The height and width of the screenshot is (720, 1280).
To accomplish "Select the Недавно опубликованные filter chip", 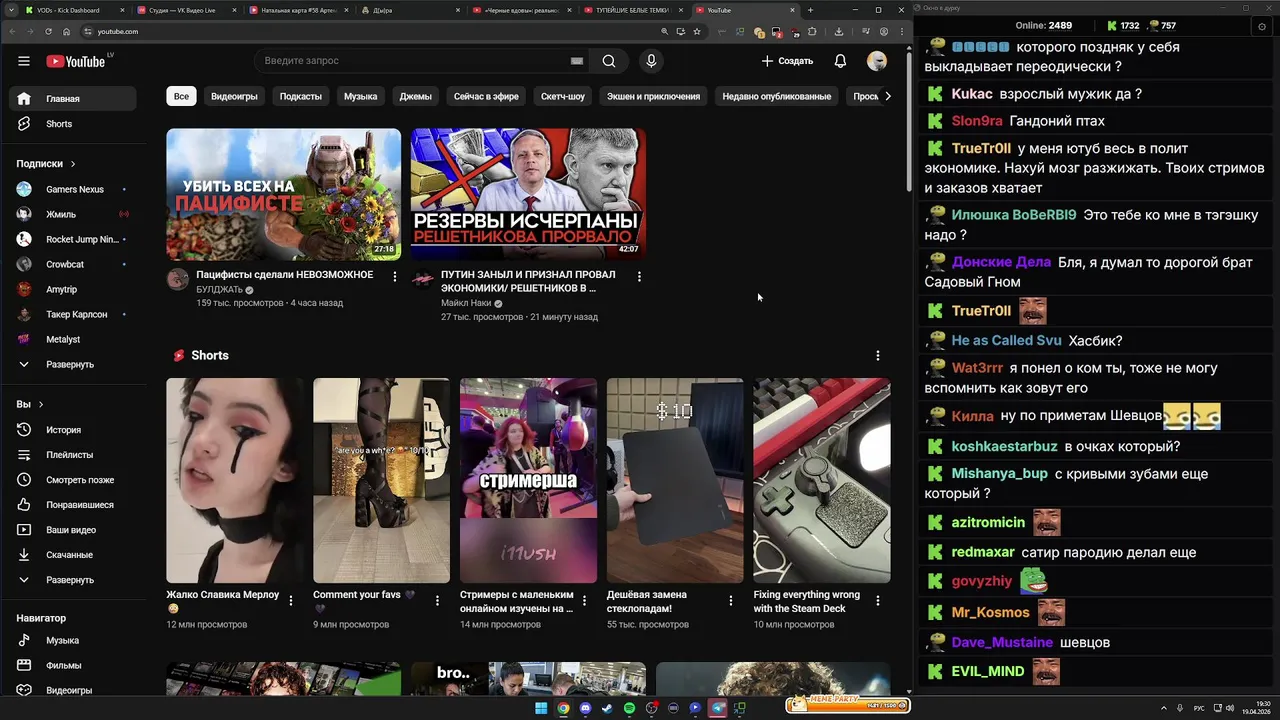I will [x=777, y=97].
